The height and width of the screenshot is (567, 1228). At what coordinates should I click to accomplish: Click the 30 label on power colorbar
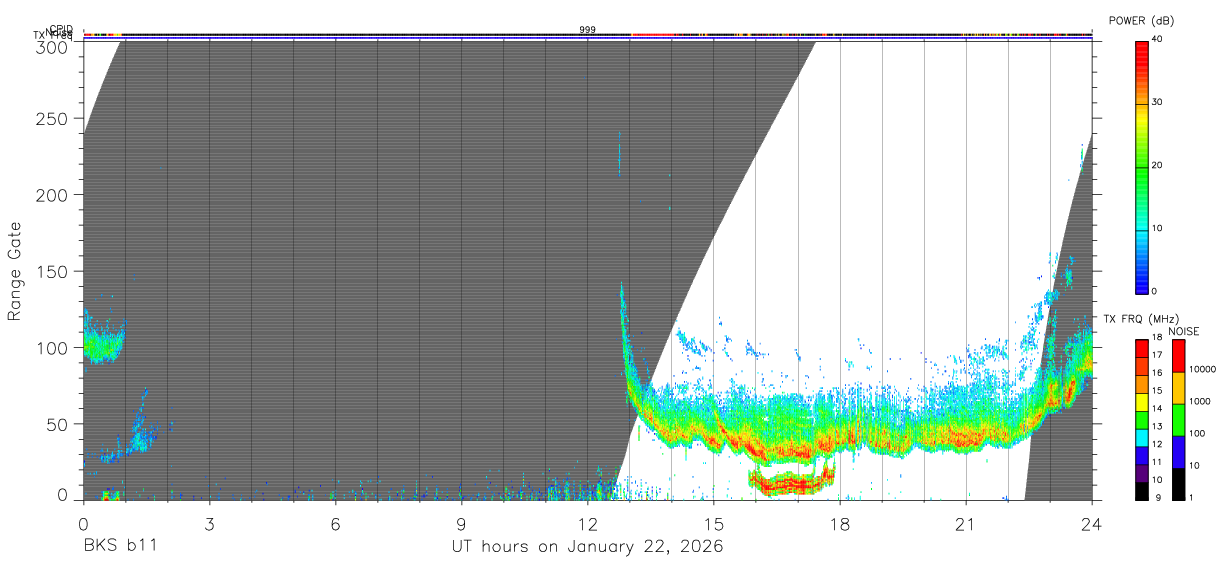[1158, 102]
